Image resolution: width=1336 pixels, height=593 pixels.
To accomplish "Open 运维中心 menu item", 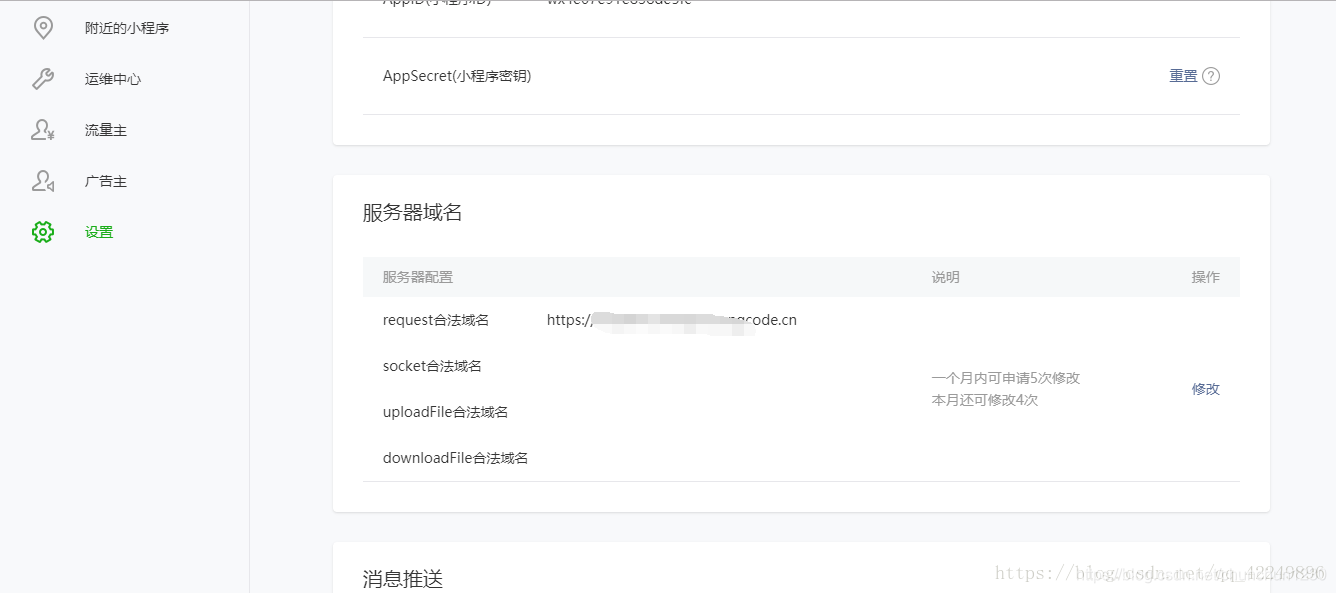I will pyautogui.click(x=113, y=79).
